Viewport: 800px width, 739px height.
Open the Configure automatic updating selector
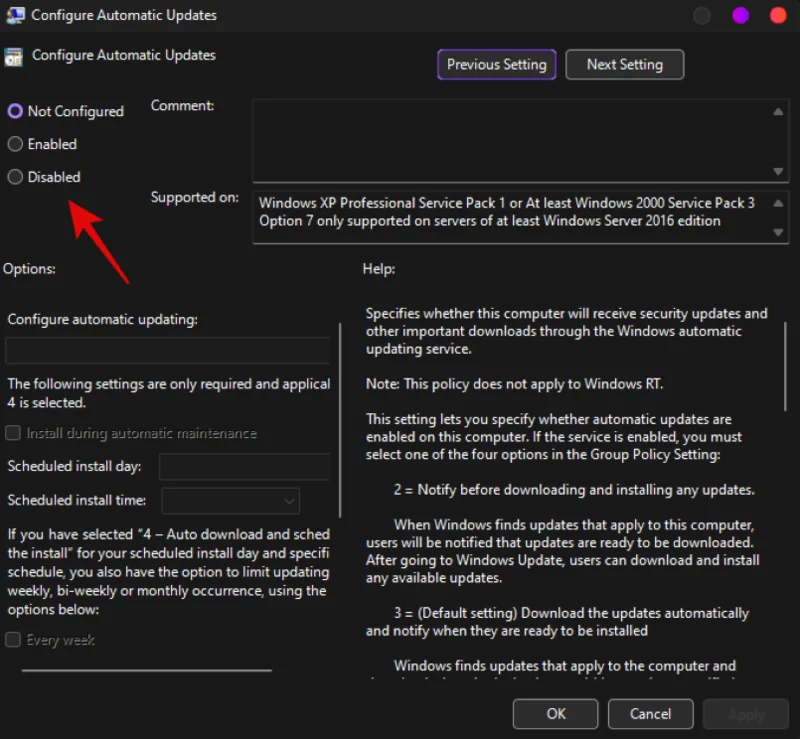(x=167, y=350)
